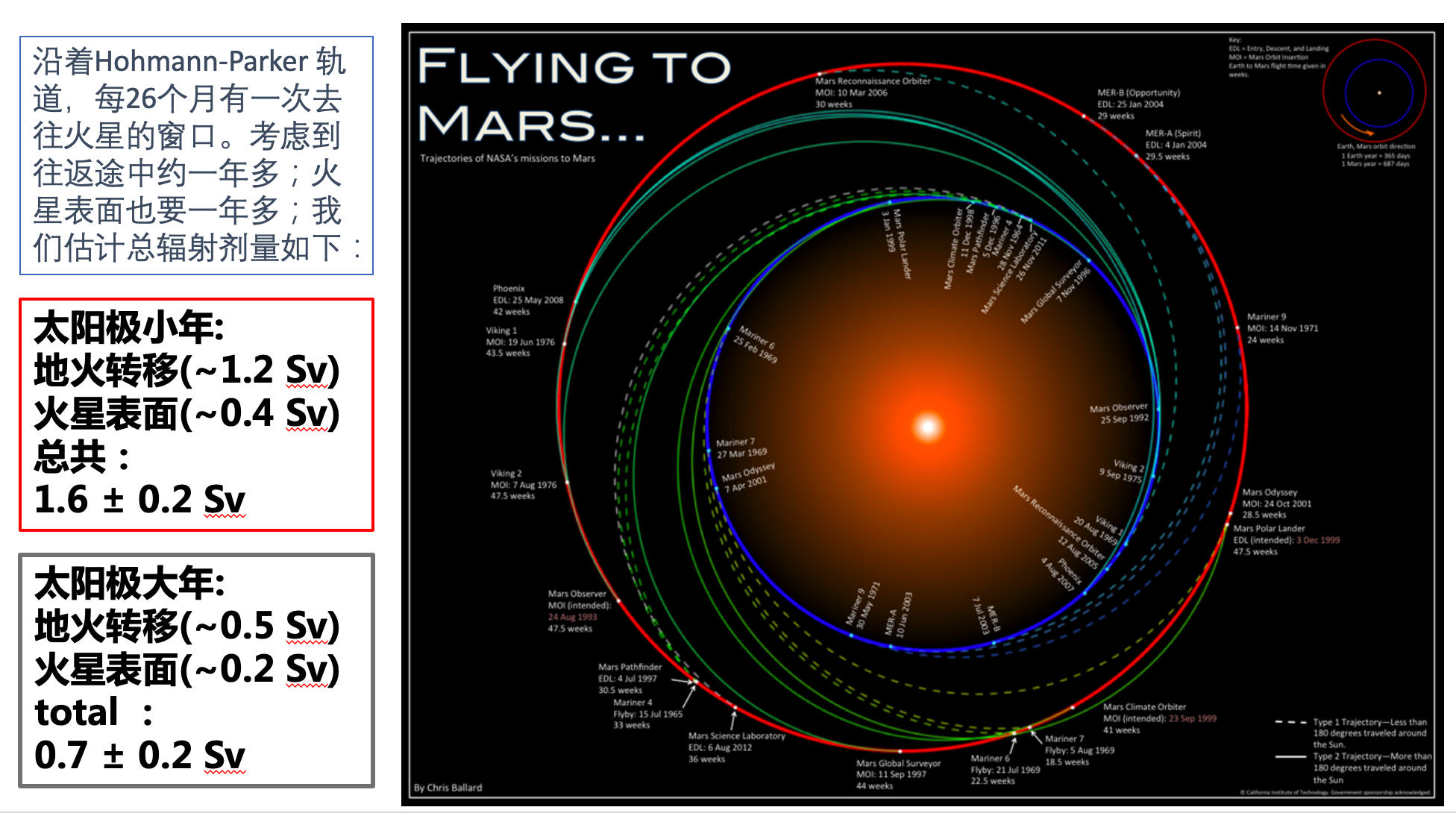The width and height of the screenshot is (1456, 813).
Task: Click the "Mariner 7 Flyby: 5 Aug 1969" label
Action: tap(1079, 750)
